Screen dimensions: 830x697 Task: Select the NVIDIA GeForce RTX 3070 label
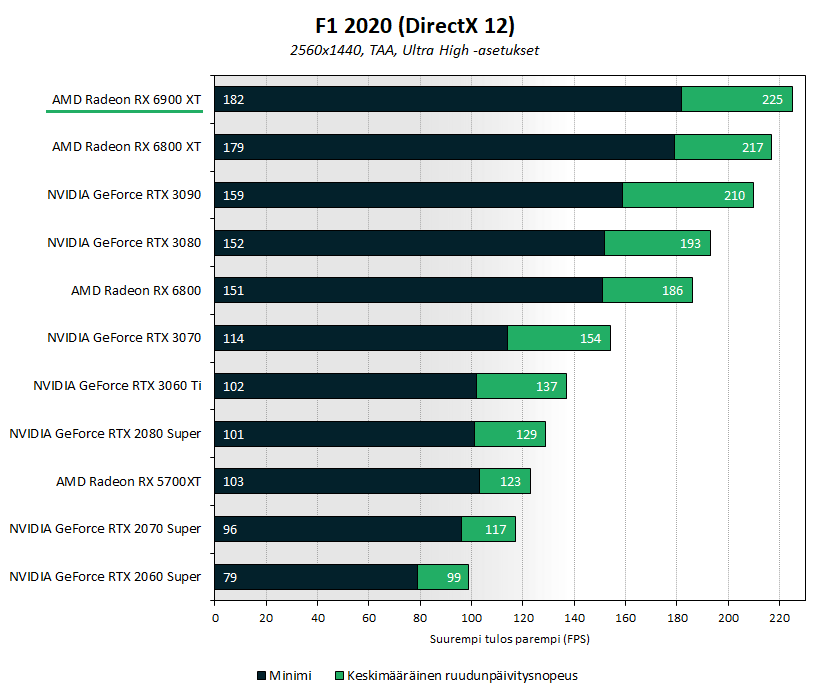click(124, 338)
